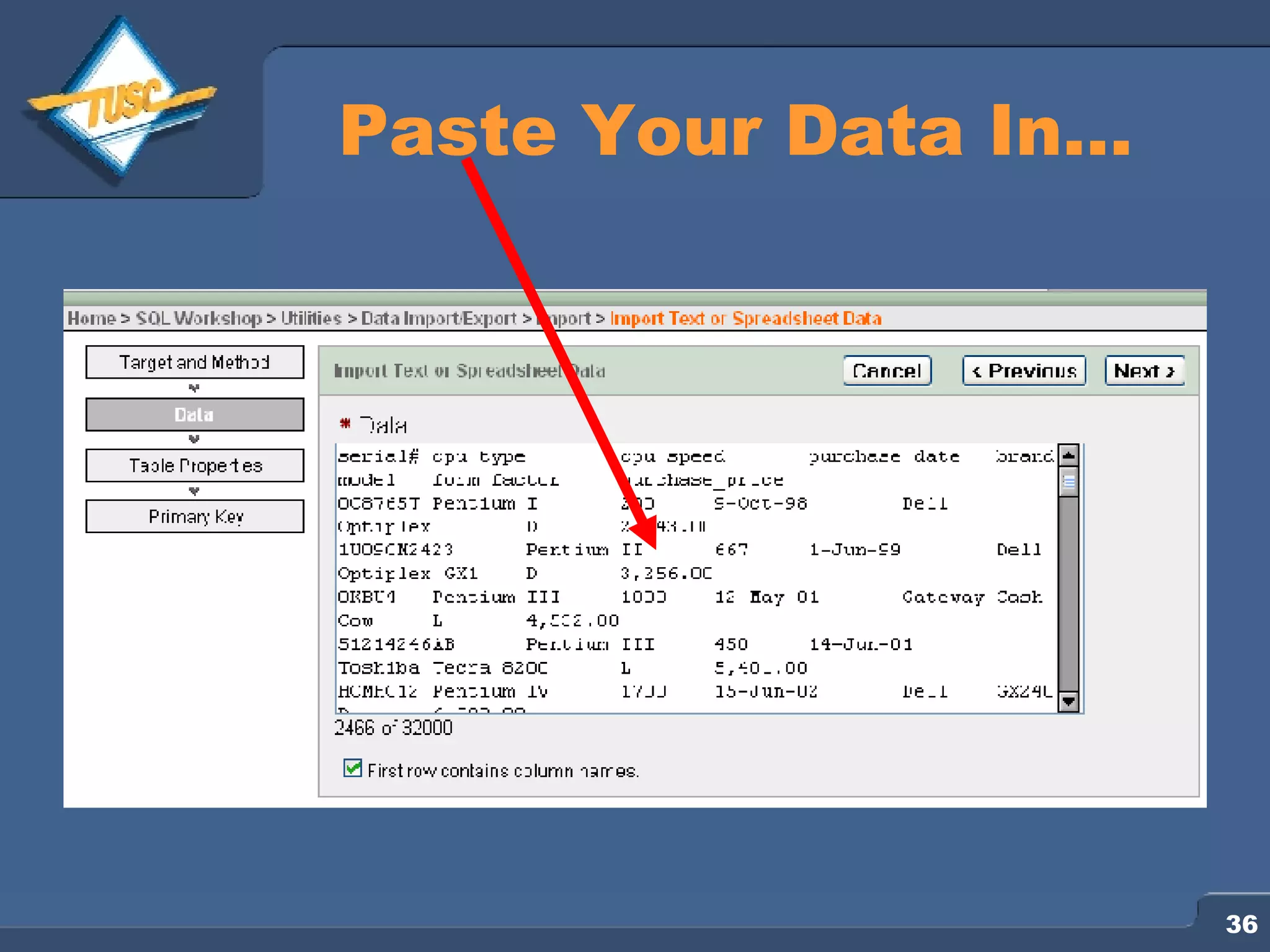Follow the Data Import/Export breadcrumb link
1270x952 pixels.
[438, 319]
